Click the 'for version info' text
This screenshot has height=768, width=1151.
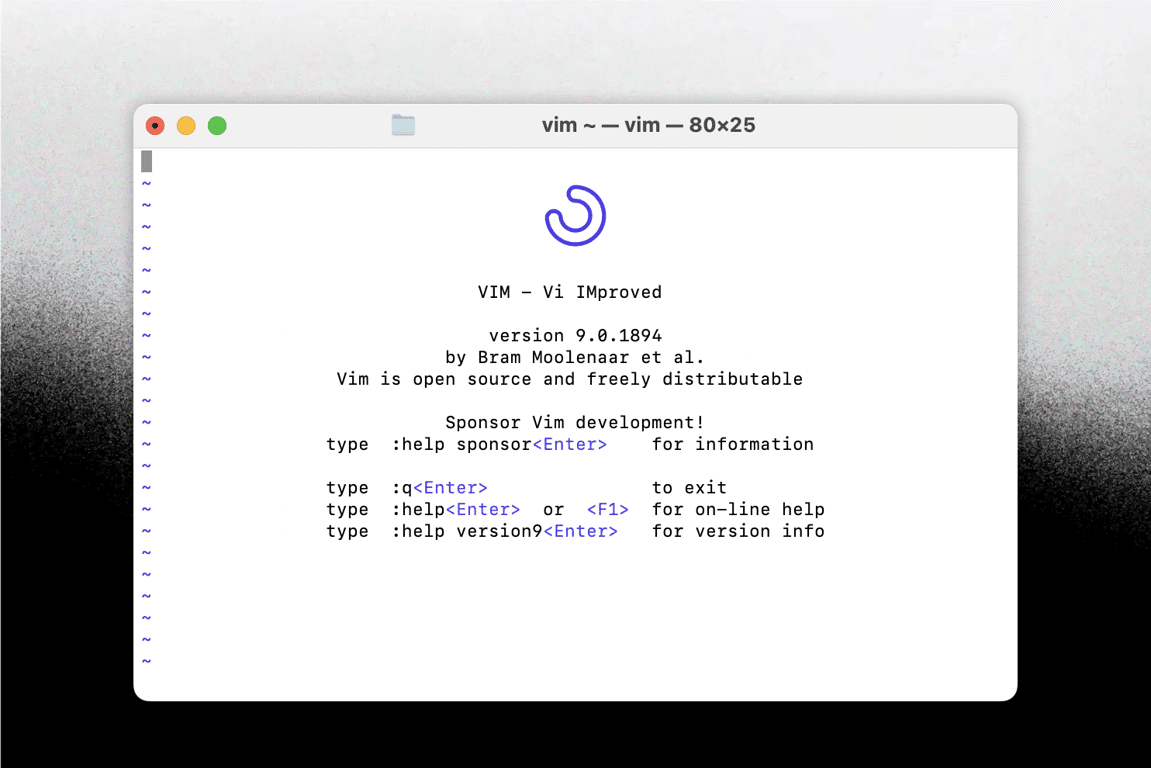[x=738, y=531]
